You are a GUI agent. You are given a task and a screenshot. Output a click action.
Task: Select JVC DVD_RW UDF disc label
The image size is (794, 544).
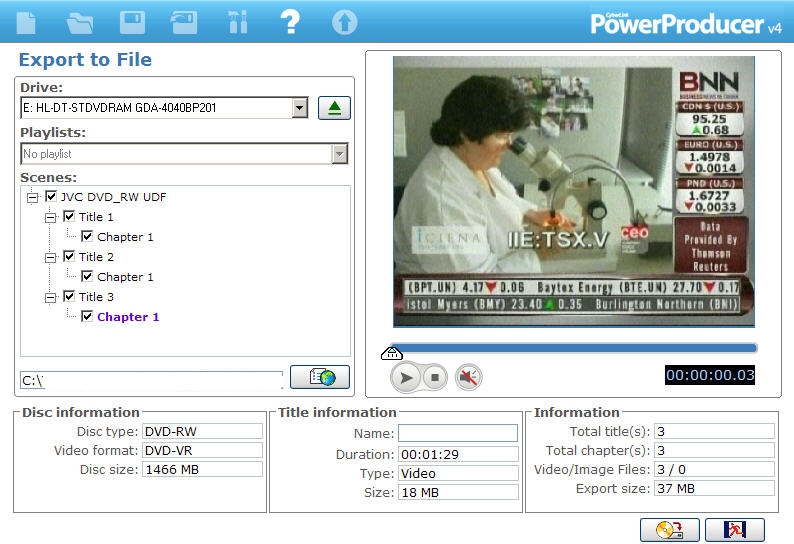click(113, 197)
